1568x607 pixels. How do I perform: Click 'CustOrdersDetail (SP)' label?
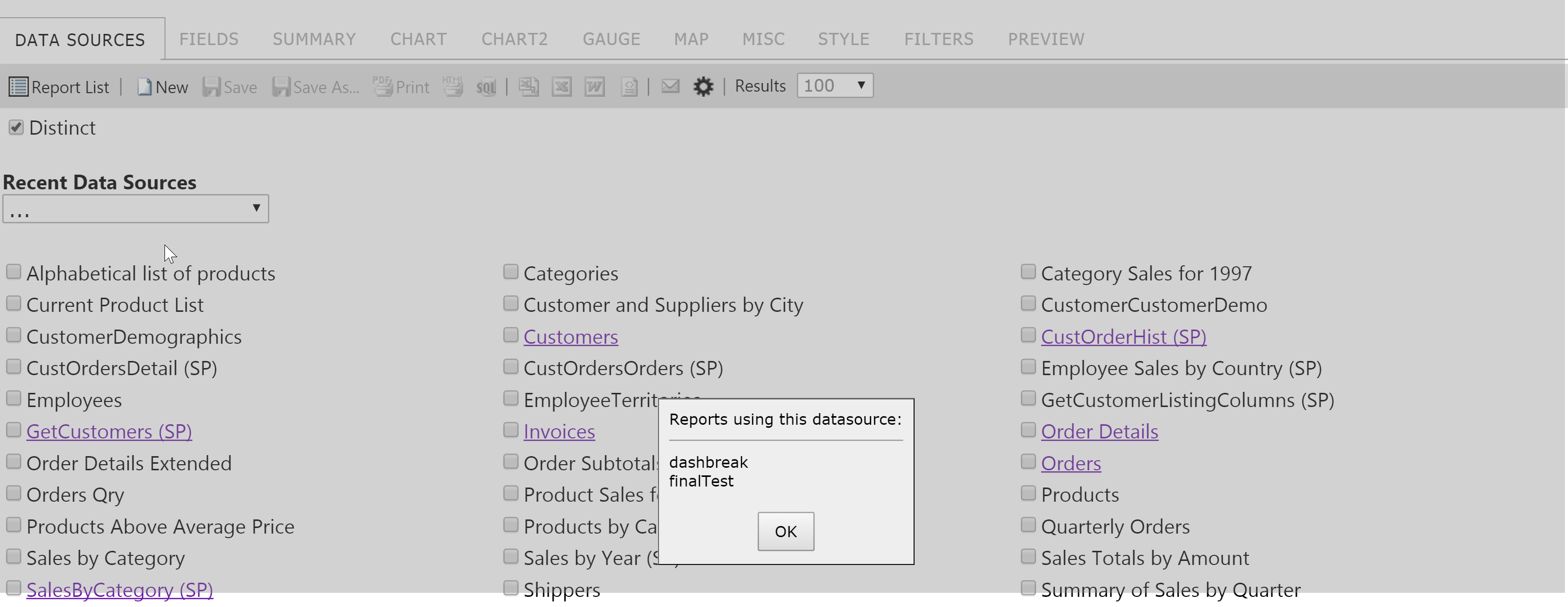coord(122,369)
